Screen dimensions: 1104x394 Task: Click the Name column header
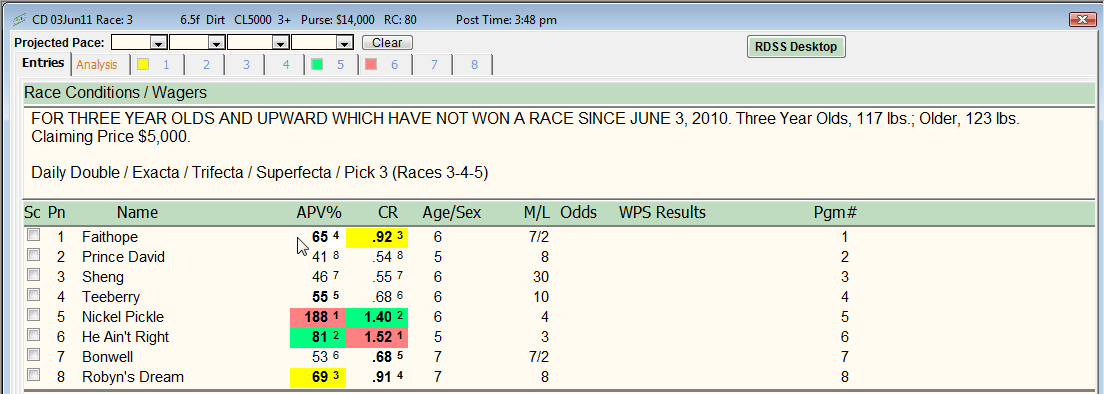(x=137, y=212)
